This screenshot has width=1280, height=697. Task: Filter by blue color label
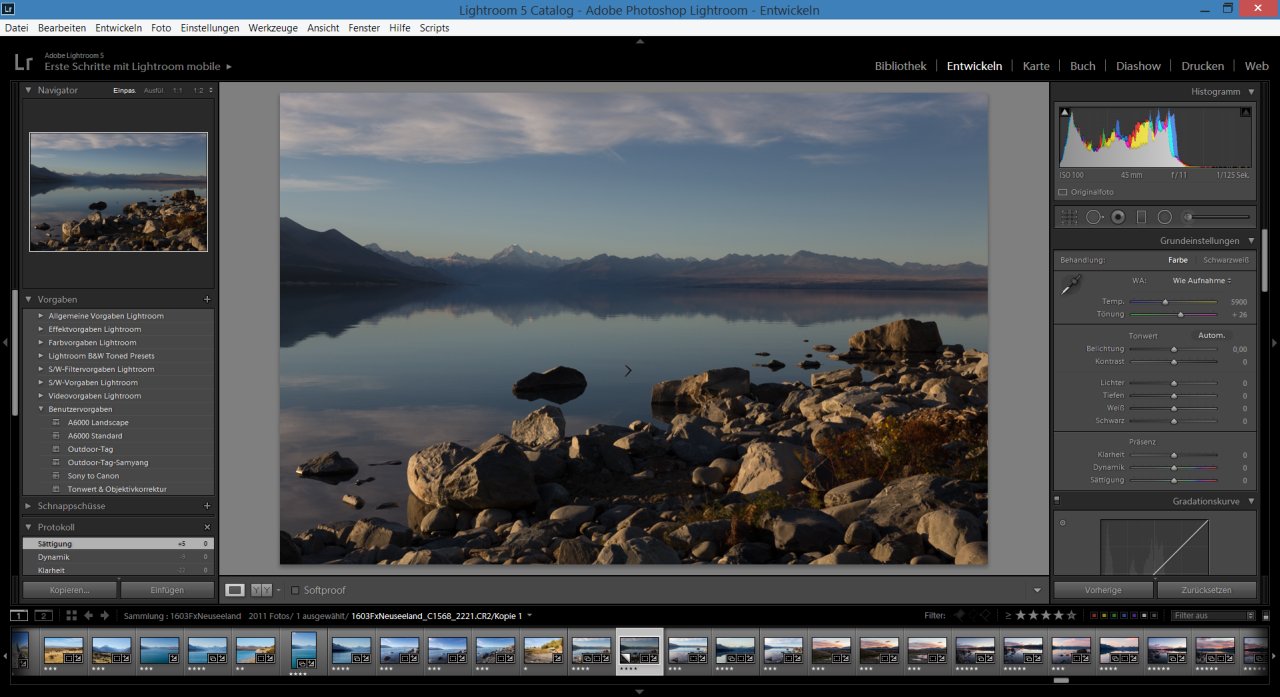tap(1123, 616)
